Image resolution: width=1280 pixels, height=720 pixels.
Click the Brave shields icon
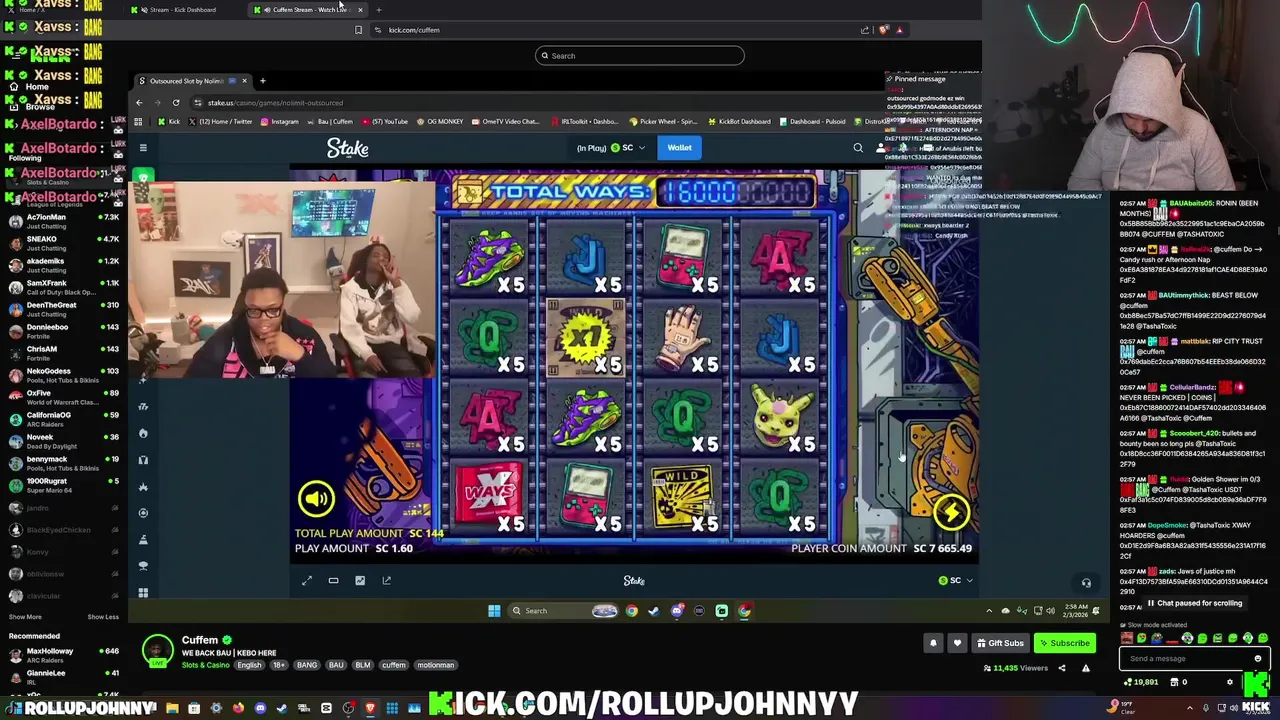point(883,30)
